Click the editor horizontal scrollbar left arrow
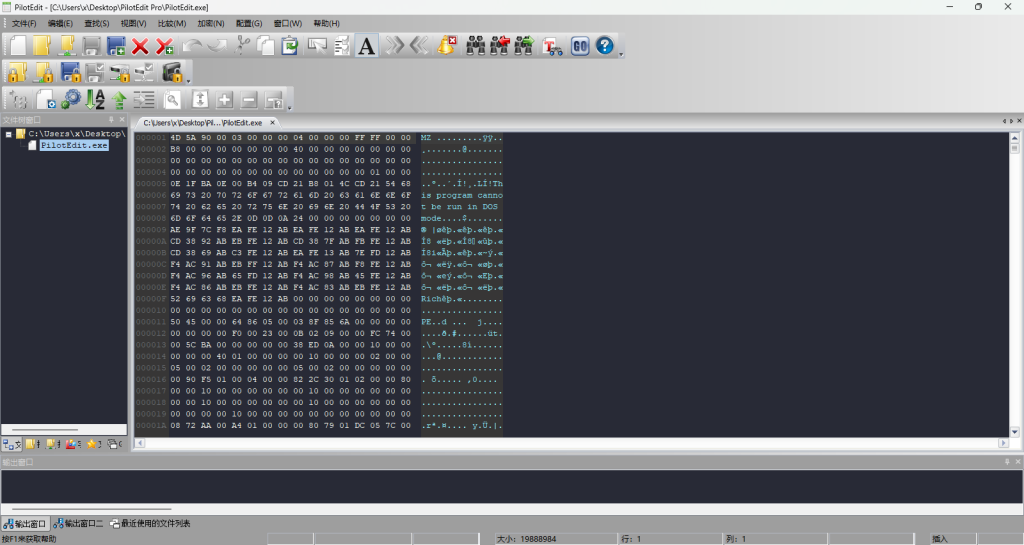This screenshot has height=545, width=1024. click(x=139, y=443)
